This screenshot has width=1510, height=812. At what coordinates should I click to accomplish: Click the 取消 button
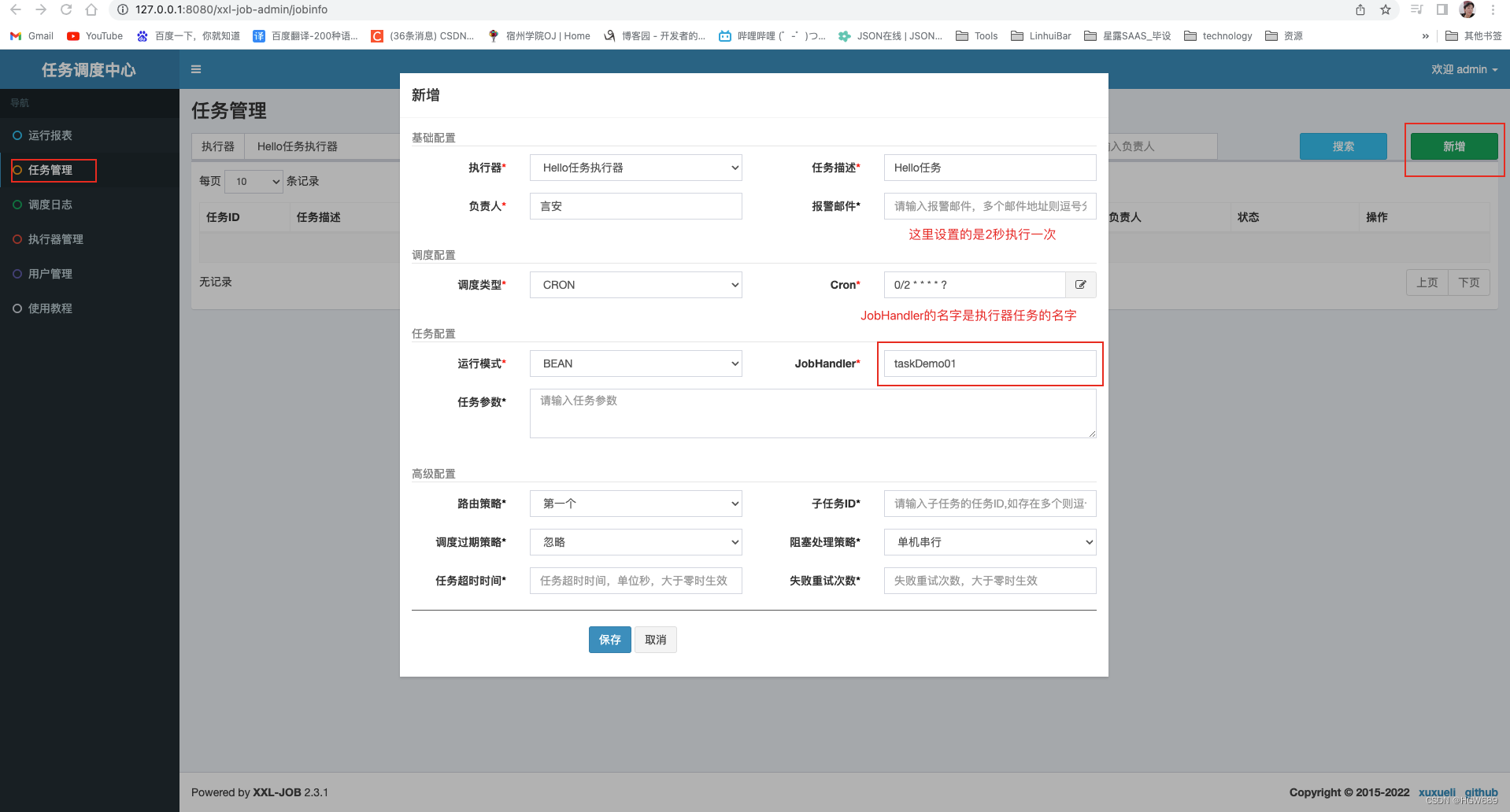pos(656,640)
